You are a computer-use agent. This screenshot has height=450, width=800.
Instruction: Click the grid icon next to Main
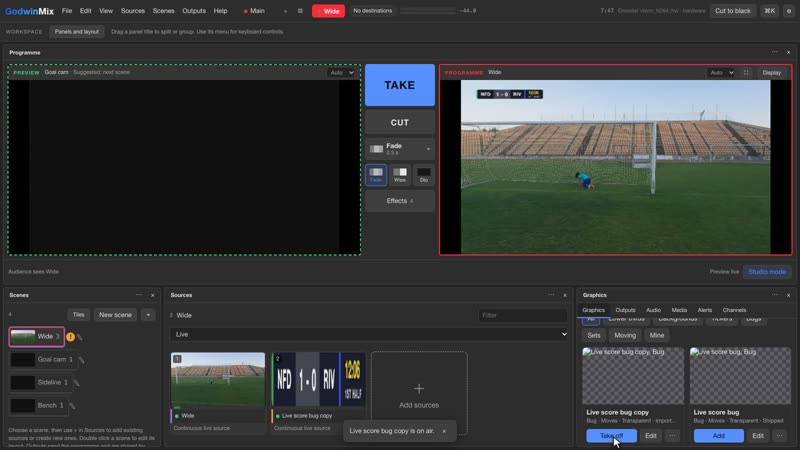[300, 11]
